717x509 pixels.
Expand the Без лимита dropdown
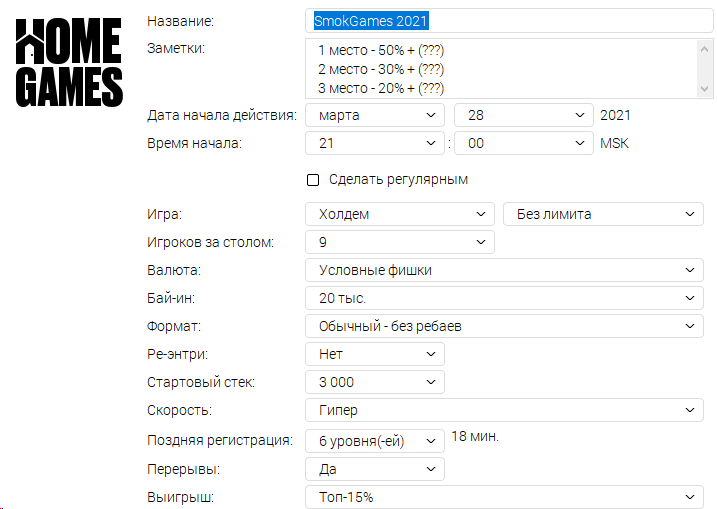(x=603, y=214)
